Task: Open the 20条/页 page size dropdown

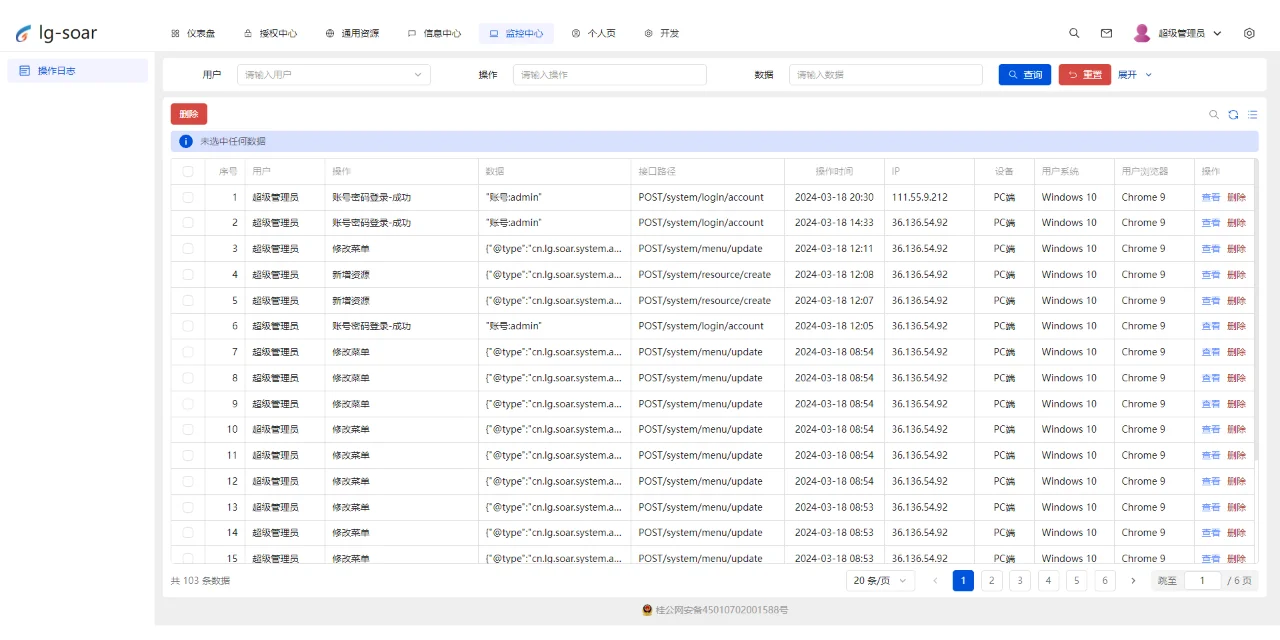Action: pos(879,580)
